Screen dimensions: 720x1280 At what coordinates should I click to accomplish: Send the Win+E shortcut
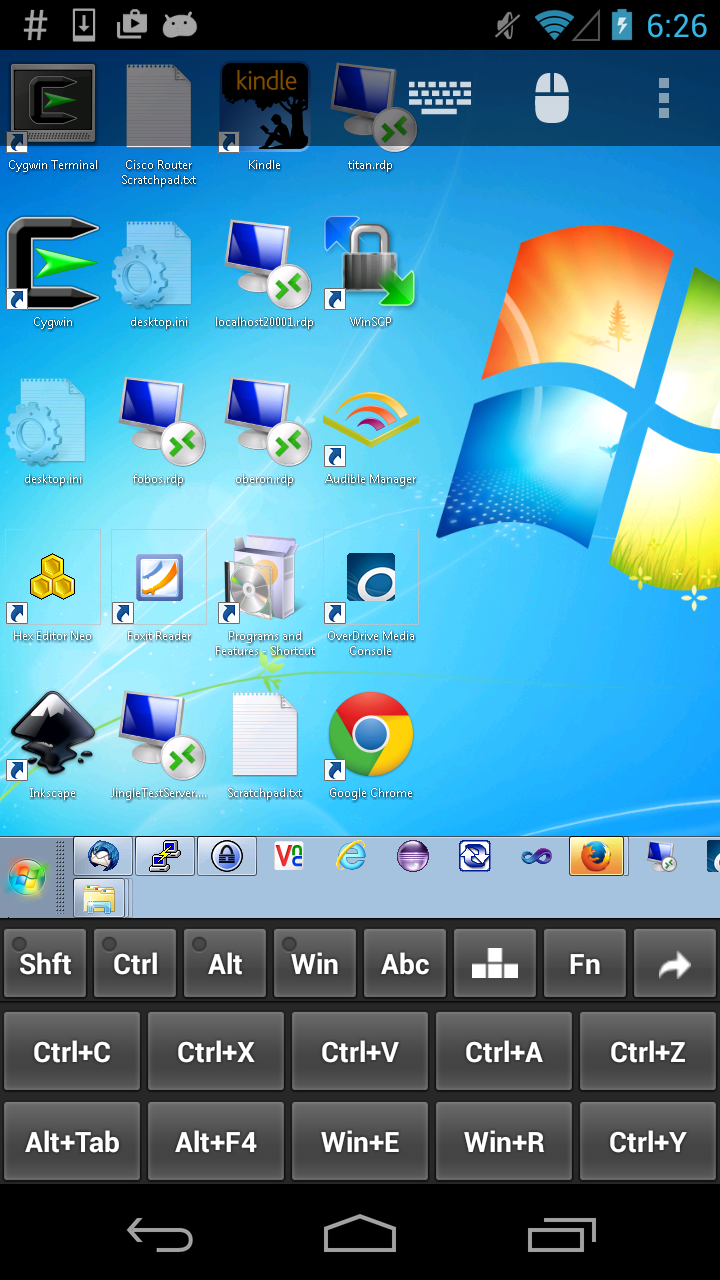point(360,1142)
